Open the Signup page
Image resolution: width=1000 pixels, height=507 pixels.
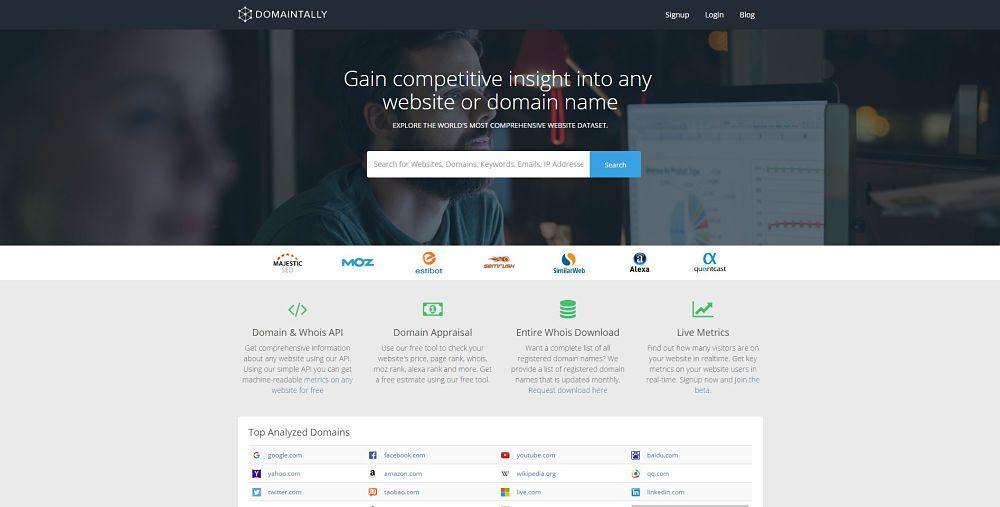677,15
